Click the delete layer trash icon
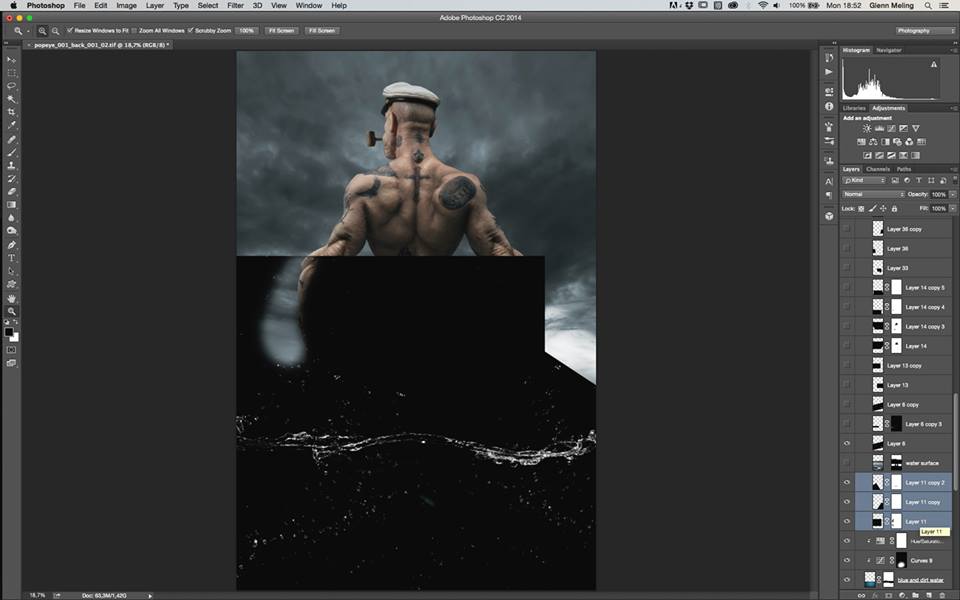960x600 pixels. coord(941,595)
